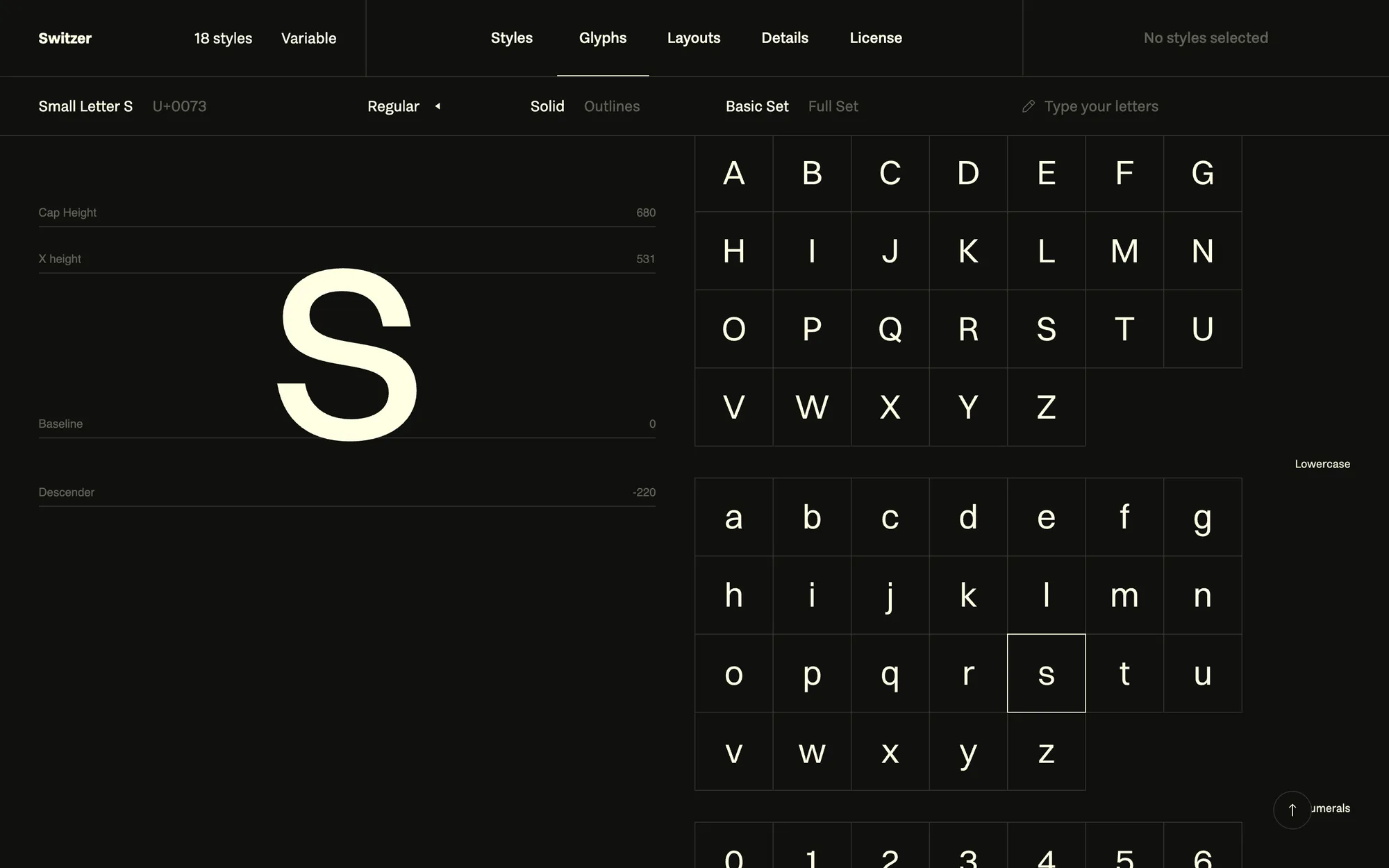Open the Regular weight dropdown
Screen dimensions: 1389x868
tap(393, 106)
